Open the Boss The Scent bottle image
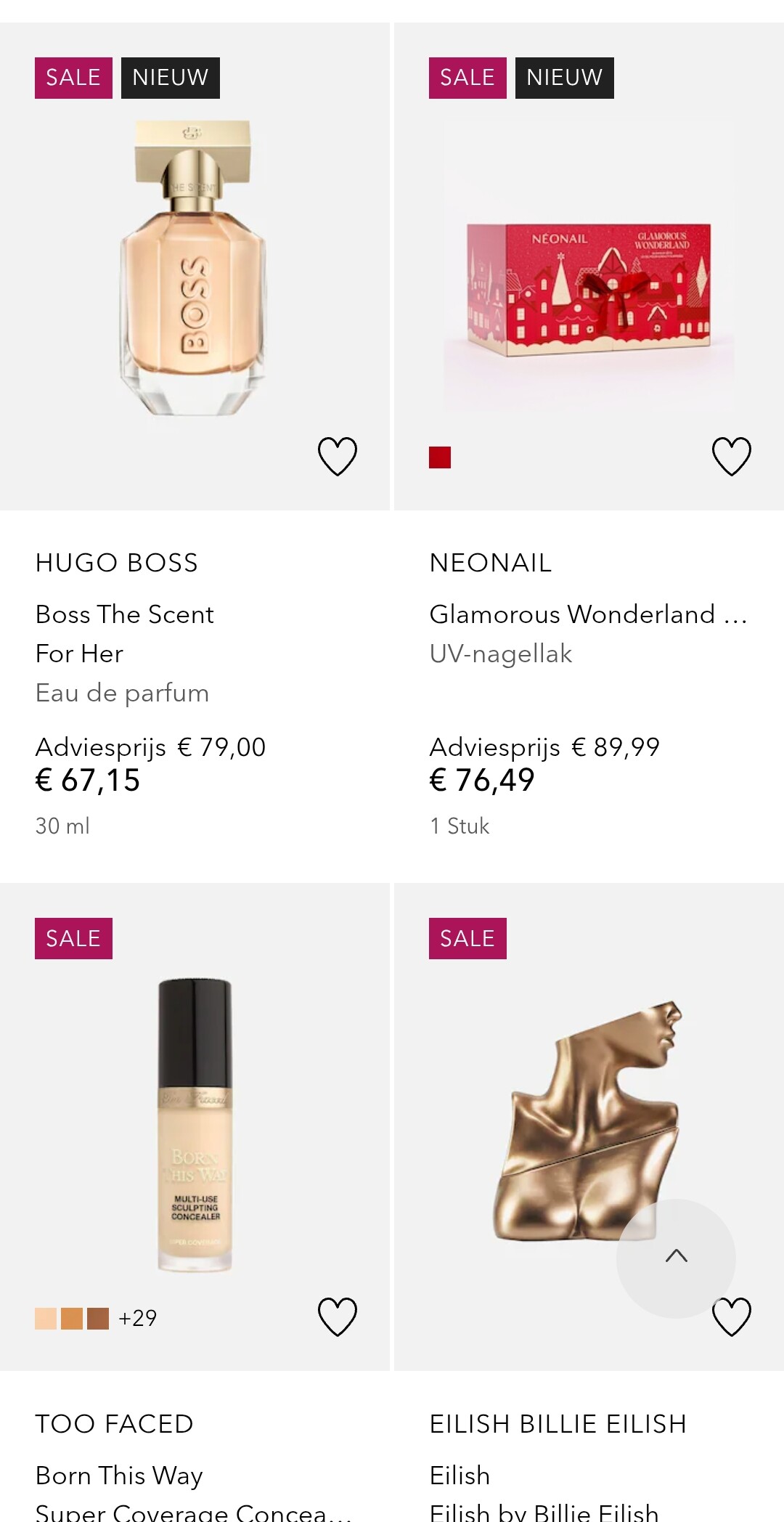784x1522 pixels. (194, 269)
